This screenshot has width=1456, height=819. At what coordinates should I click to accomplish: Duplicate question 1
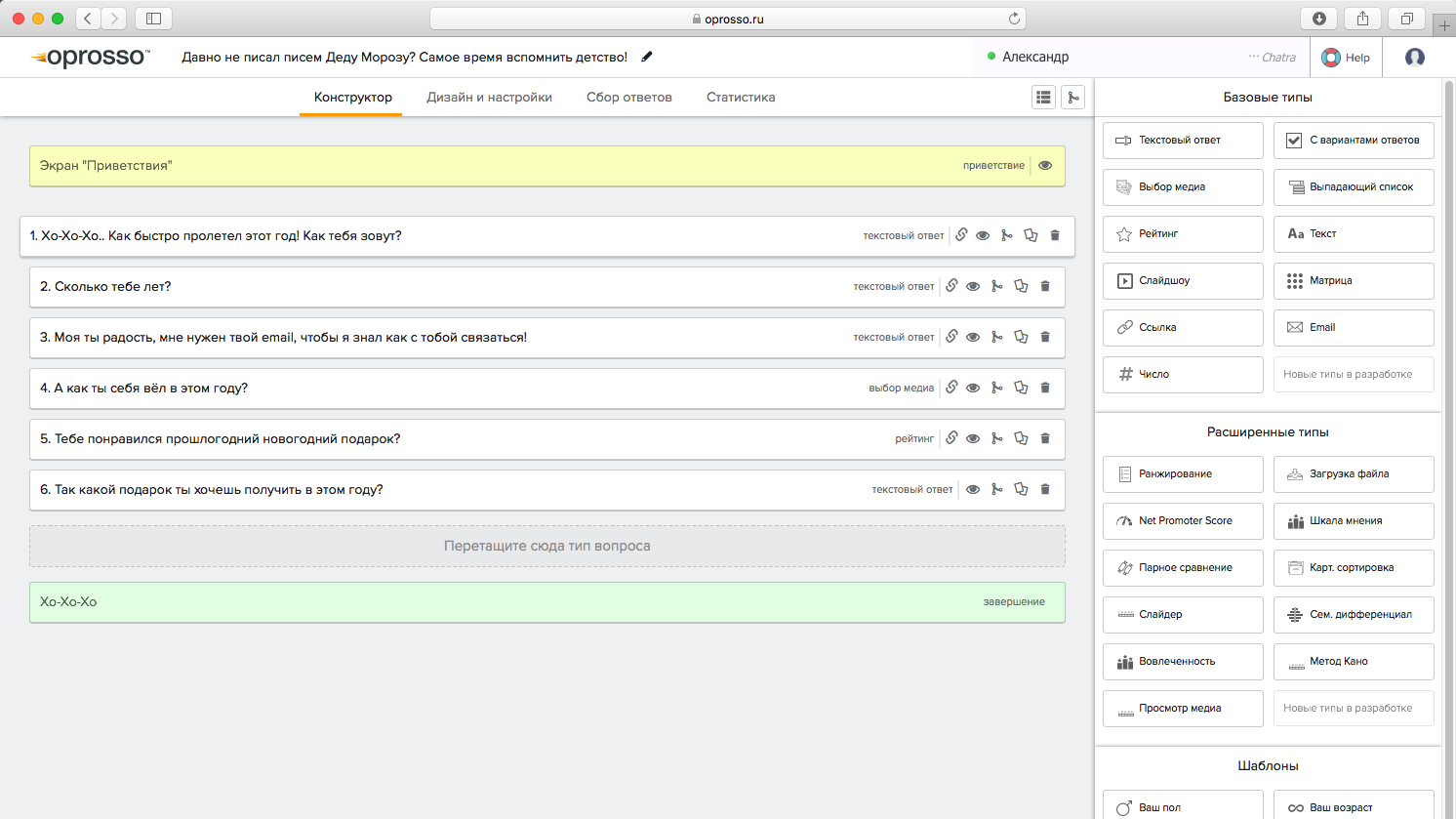[1031, 235]
